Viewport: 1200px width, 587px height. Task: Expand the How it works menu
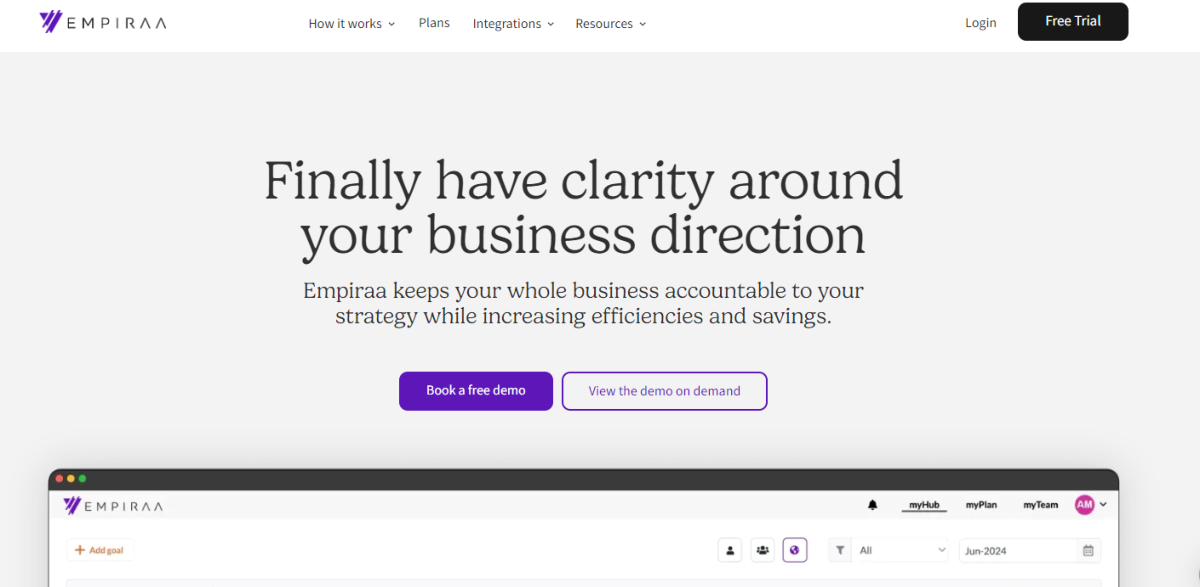pyautogui.click(x=352, y=23)
